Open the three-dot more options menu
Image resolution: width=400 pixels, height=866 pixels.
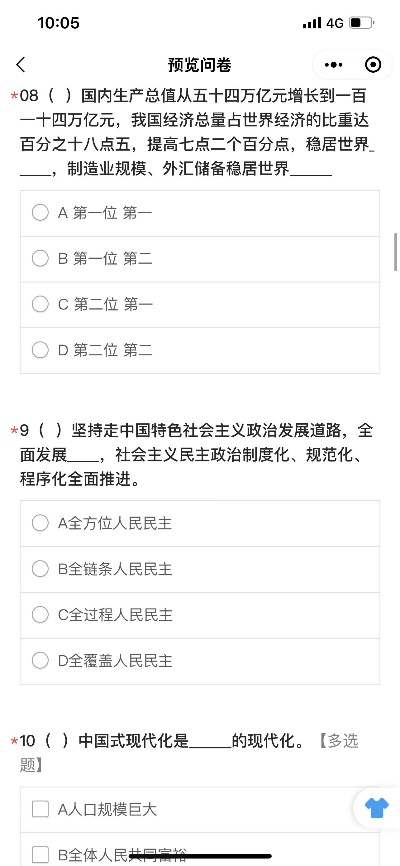pyautogui.click(x=333, y=65)
